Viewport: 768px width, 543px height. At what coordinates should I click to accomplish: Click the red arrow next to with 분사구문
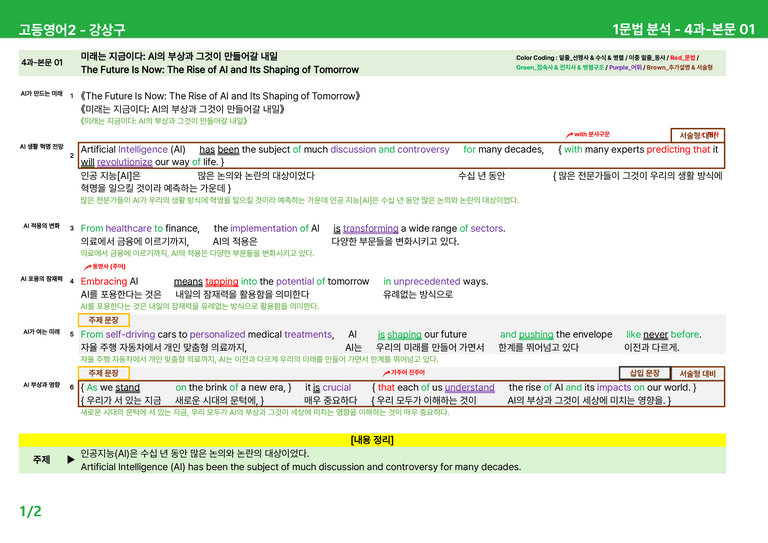pyautogui.click(x=569, y=135)
